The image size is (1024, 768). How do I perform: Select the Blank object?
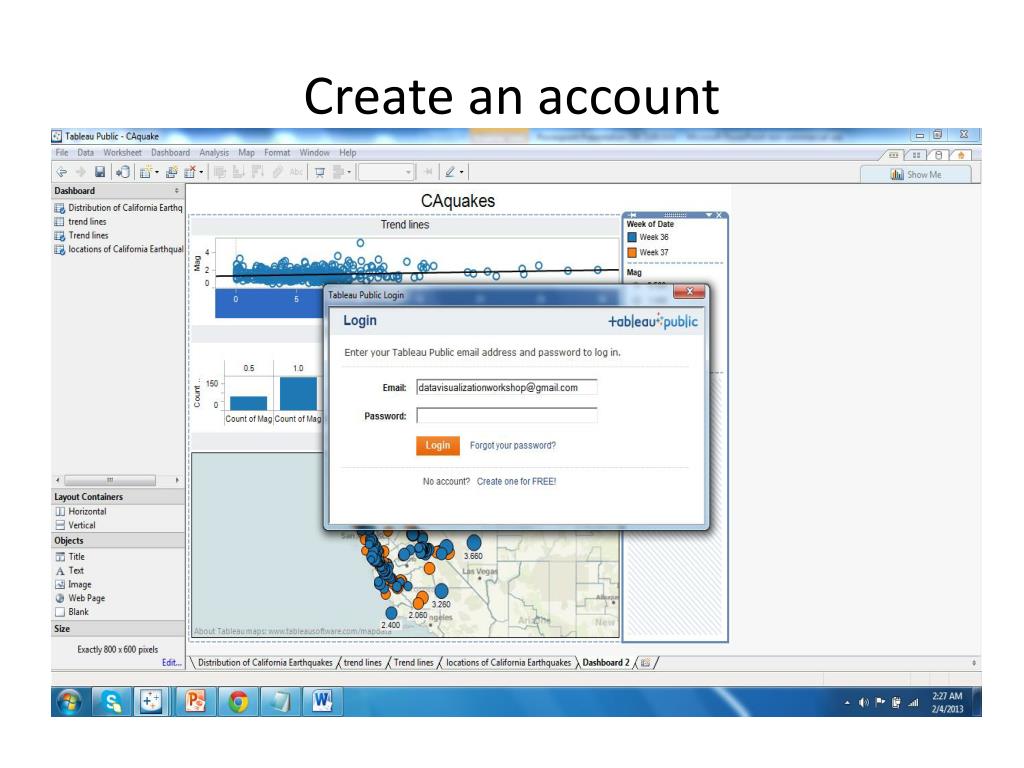[72, 612]
